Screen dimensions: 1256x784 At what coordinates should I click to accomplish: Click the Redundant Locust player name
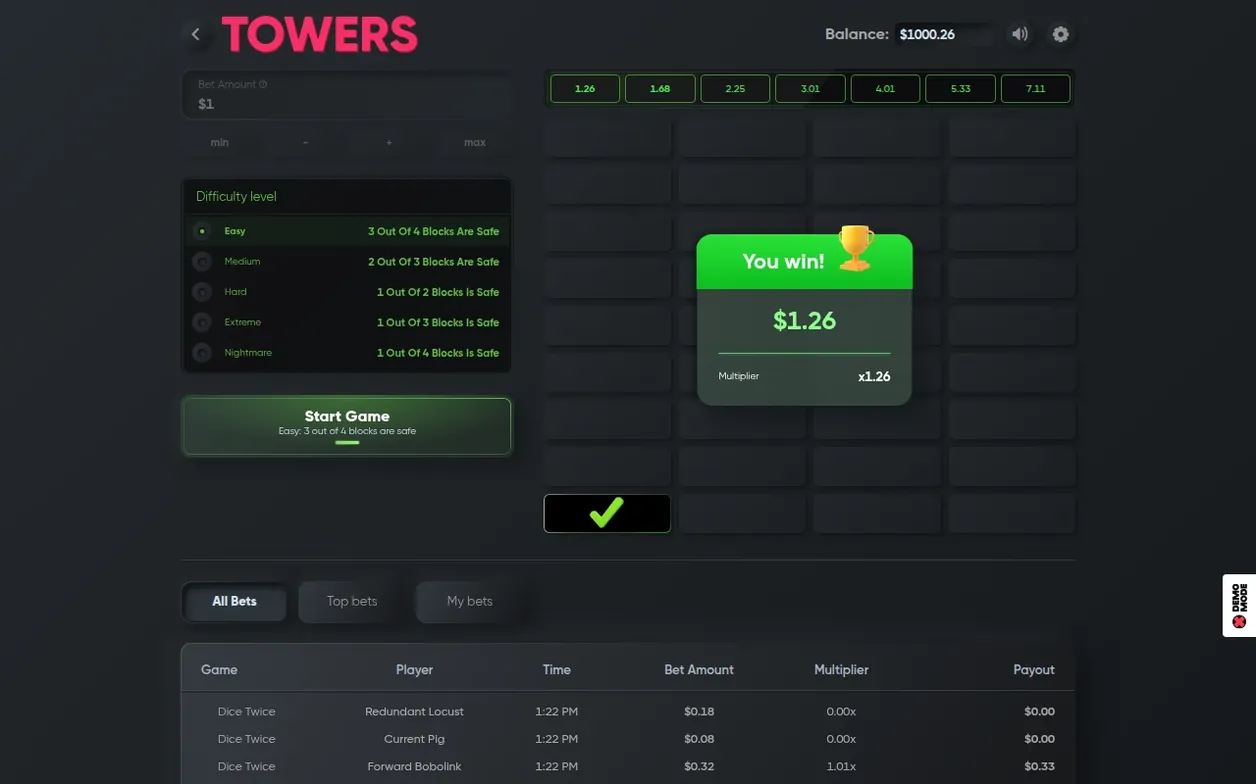(414, 712)
